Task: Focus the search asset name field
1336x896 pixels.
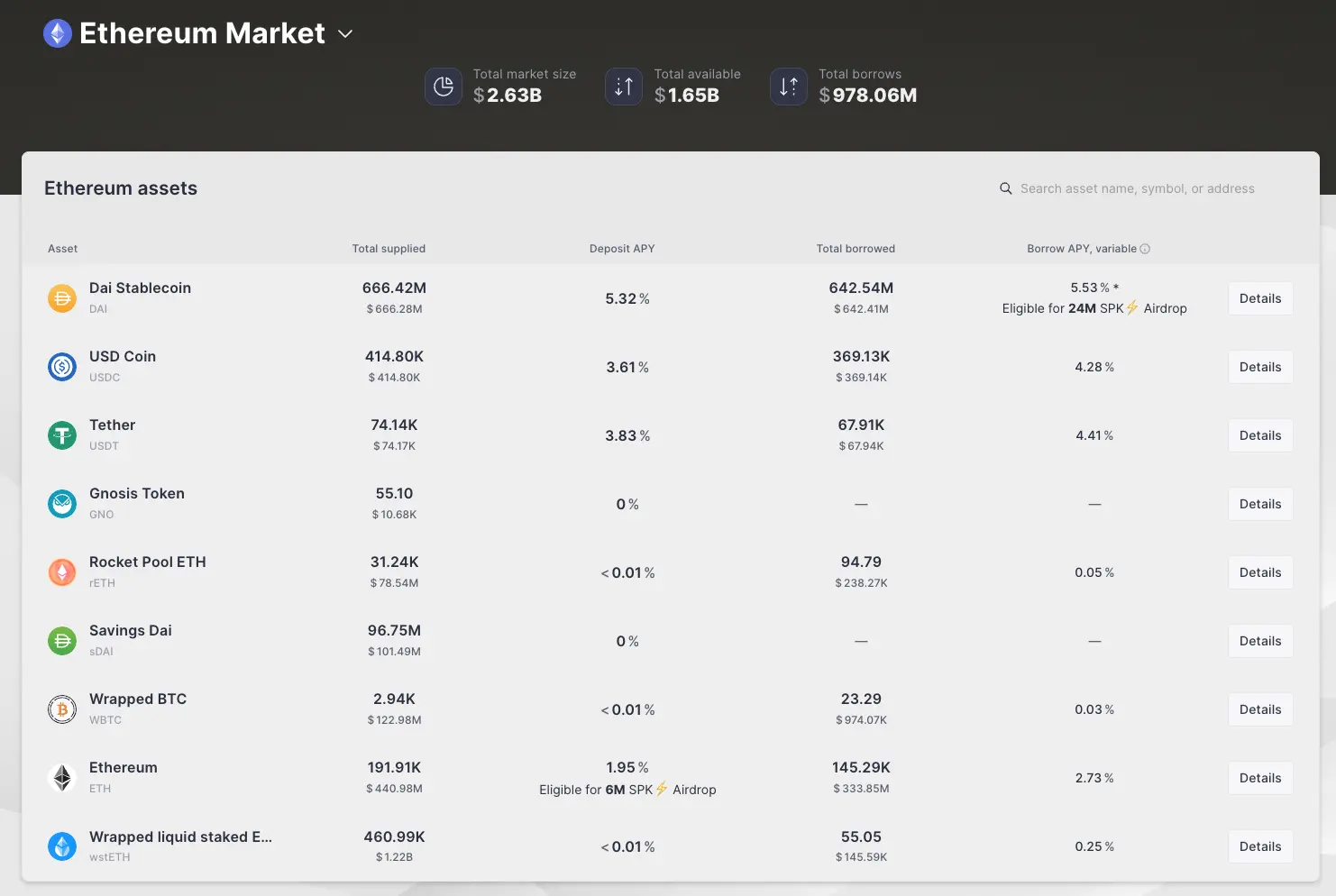Action: [1138, 188]
